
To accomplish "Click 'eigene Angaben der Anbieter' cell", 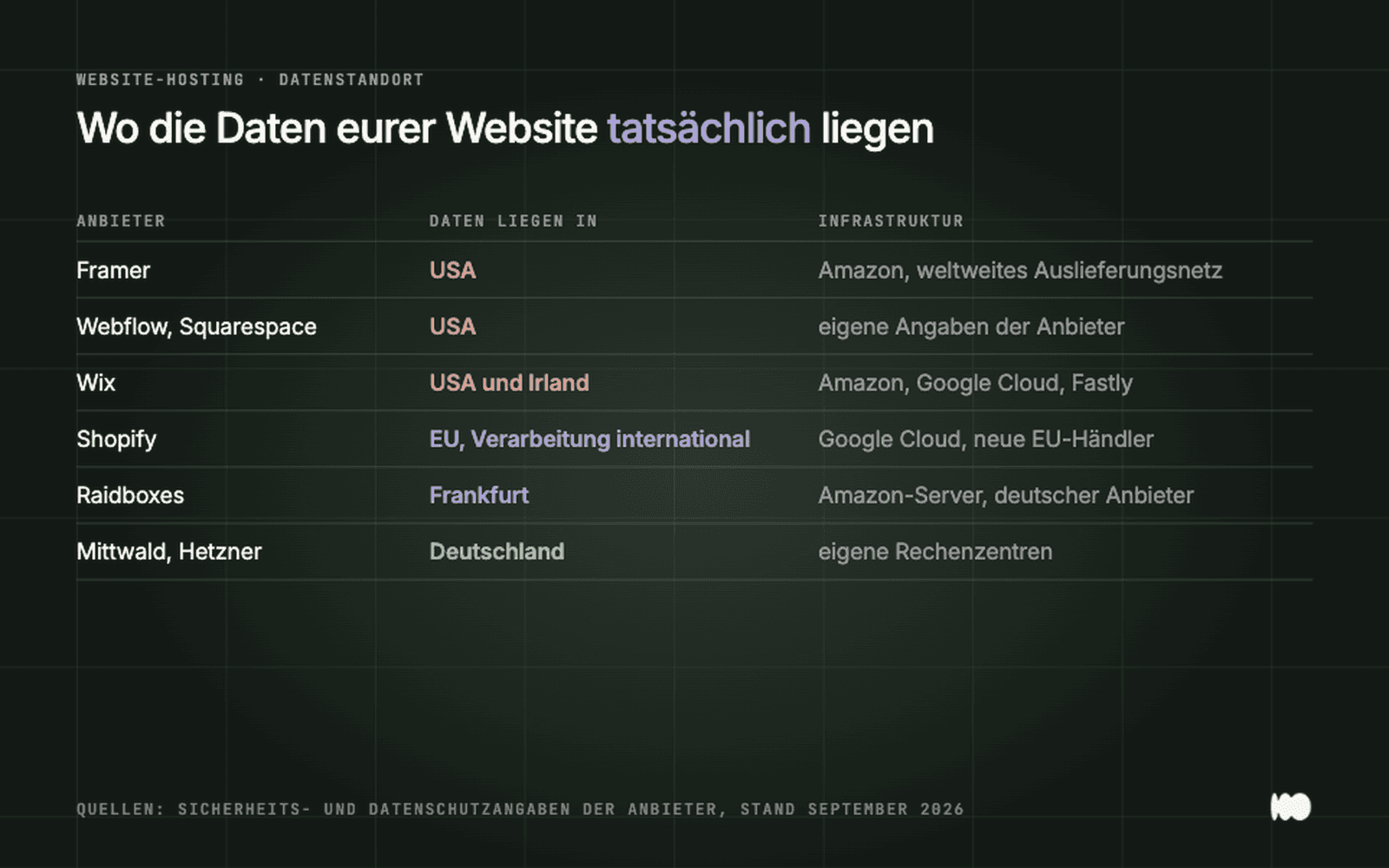I will (x=971, y=327).
